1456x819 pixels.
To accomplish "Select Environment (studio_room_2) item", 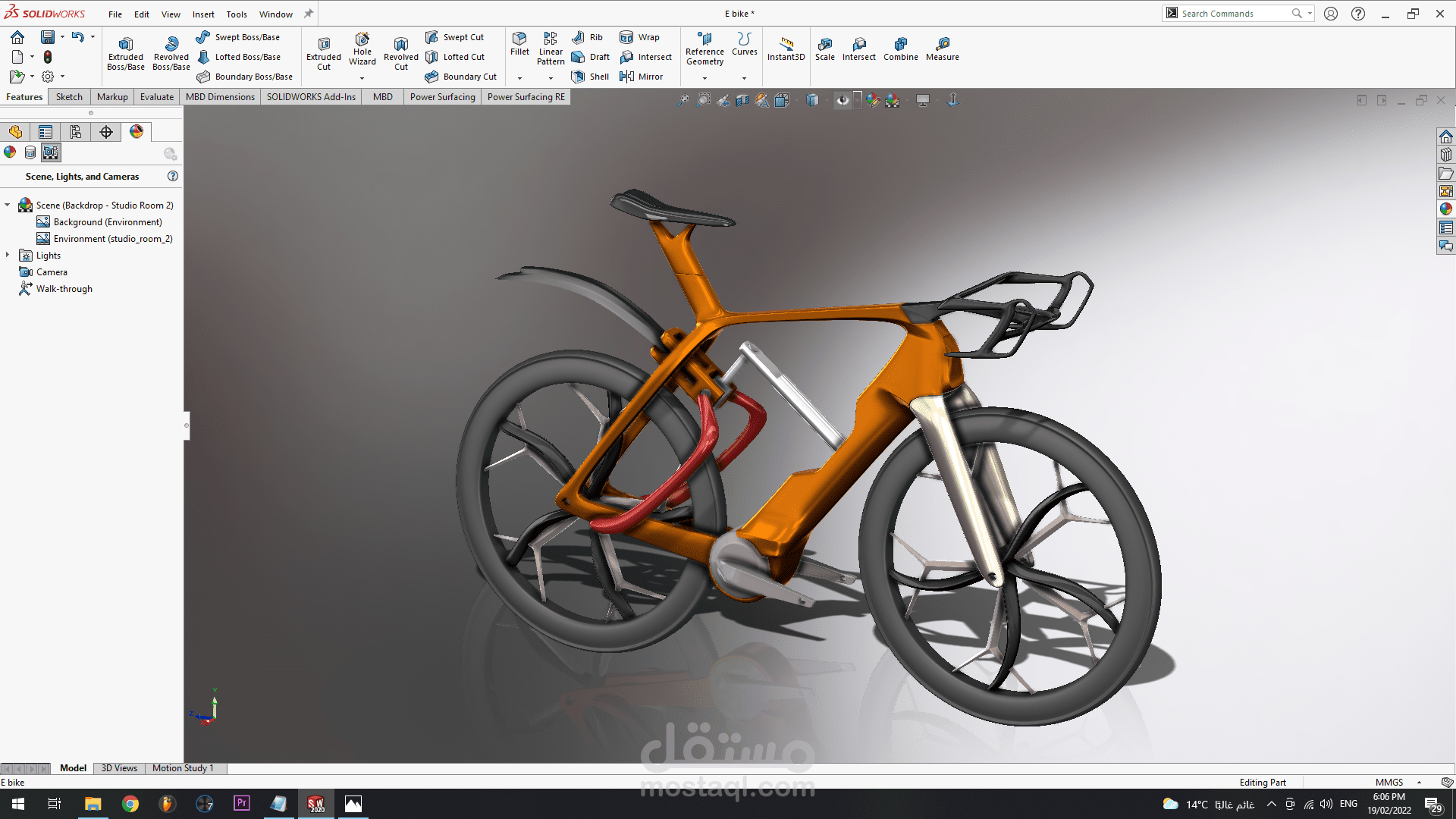I will 112,239.
